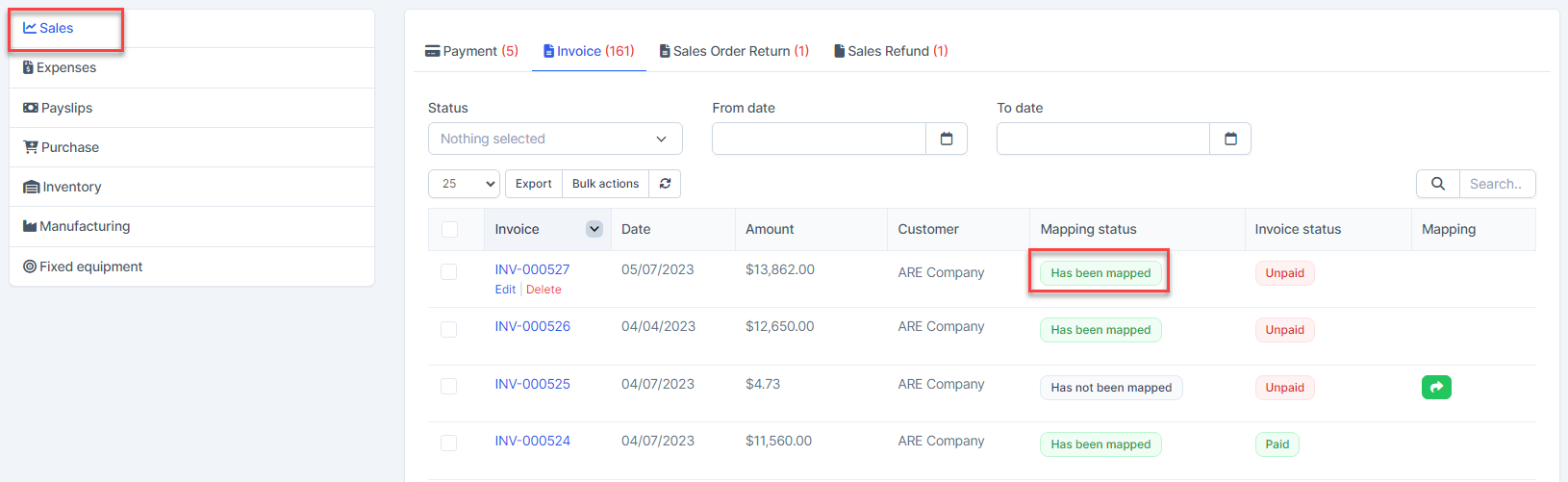Switch to the Sales Refund tab
The image size is (1568, 482).
[x=891, y=51]
